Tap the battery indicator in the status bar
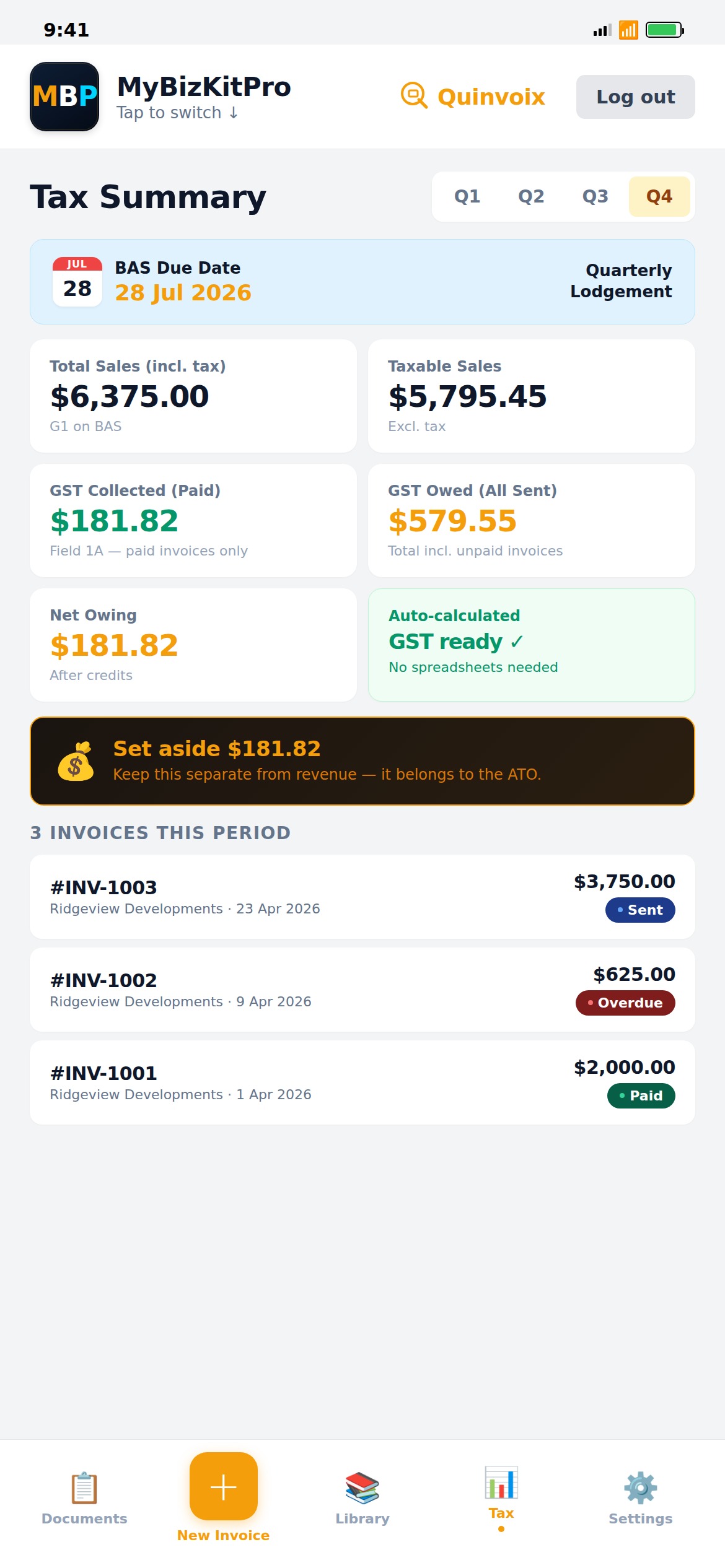The width and height of the screenshot is (725, 1568). (664, 29)
